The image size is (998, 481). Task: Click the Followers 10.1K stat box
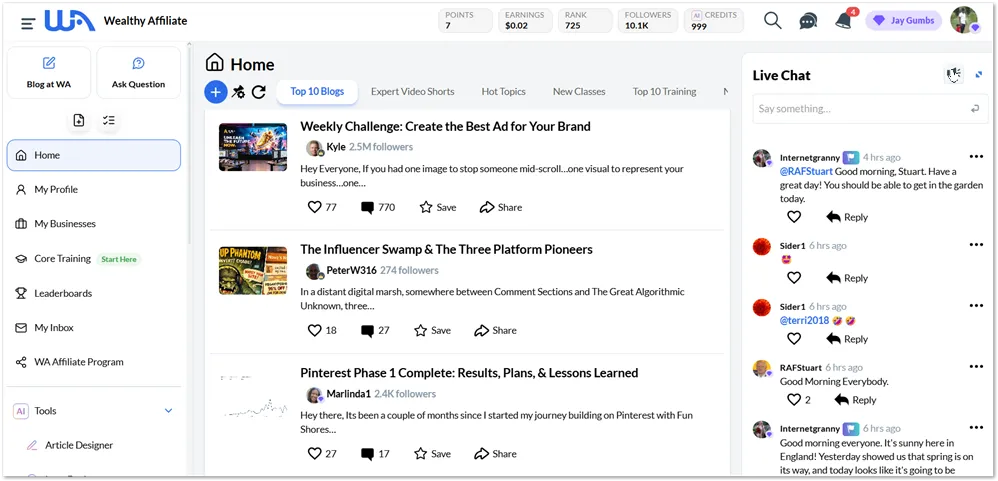(647, 20)
